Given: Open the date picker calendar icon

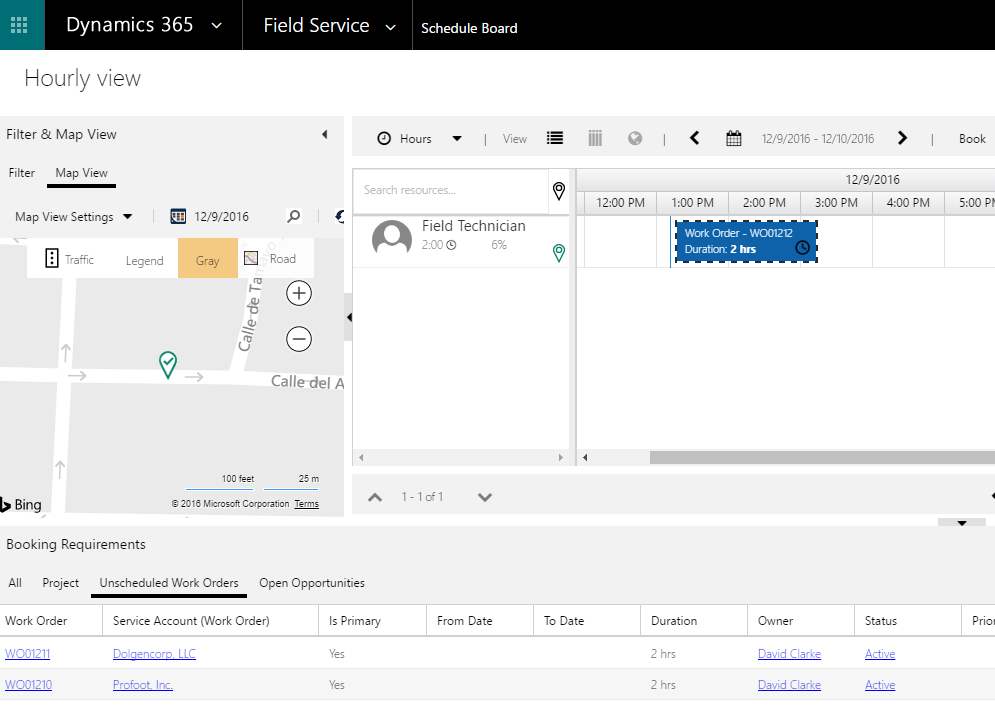Looking at the screenshot, I should pyautogui.click(x=734, y=138).
